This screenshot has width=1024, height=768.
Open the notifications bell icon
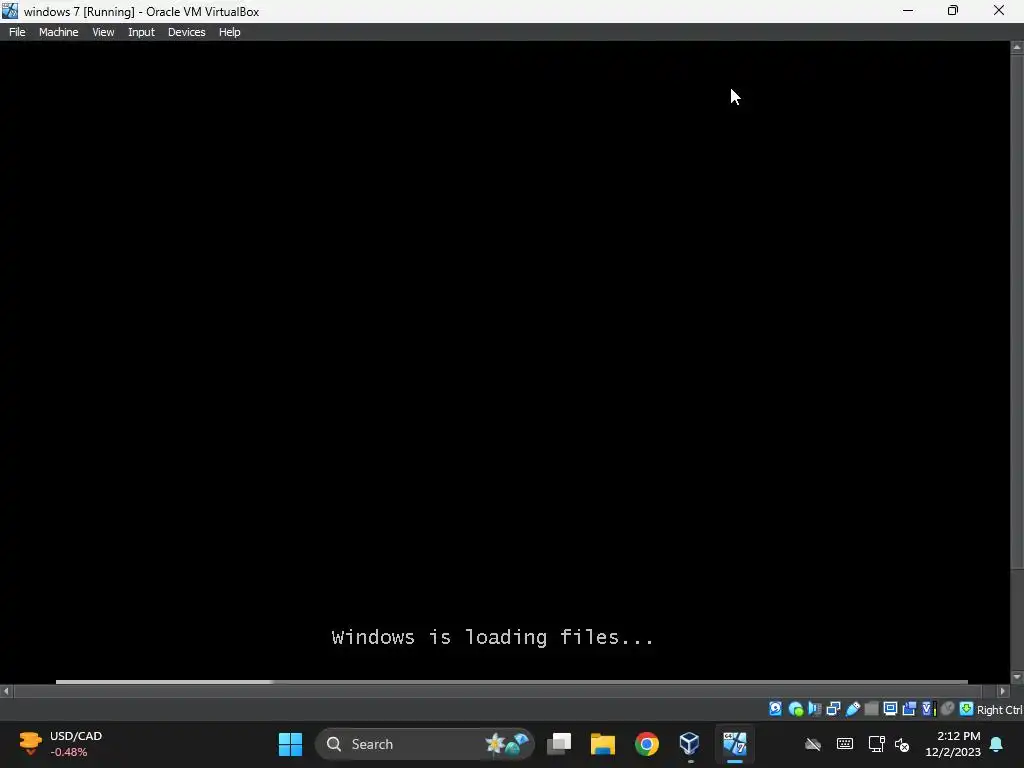point(997,744)
